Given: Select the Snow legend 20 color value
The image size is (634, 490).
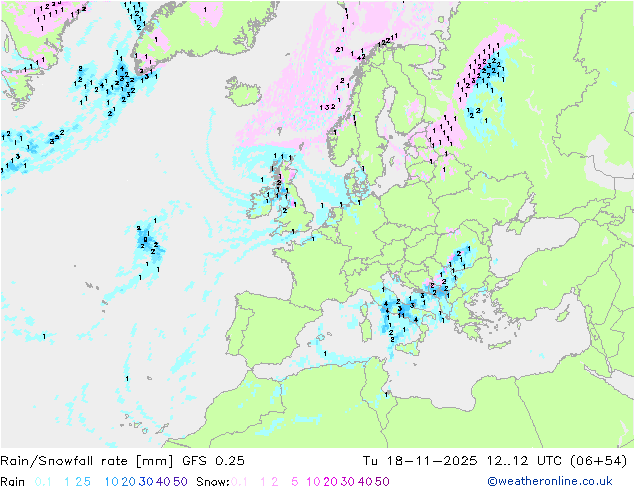Looking at the screenshot, I should (x=330, y=482).
